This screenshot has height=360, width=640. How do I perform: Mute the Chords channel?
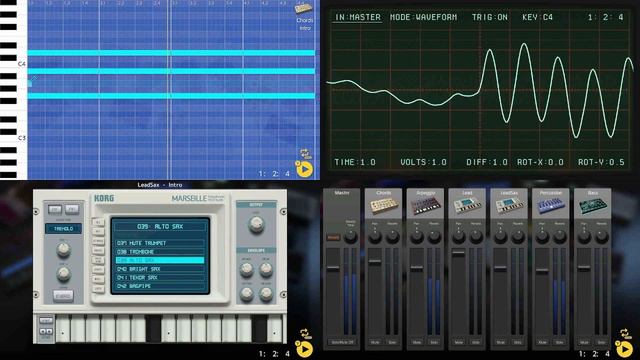coord(375,342)
